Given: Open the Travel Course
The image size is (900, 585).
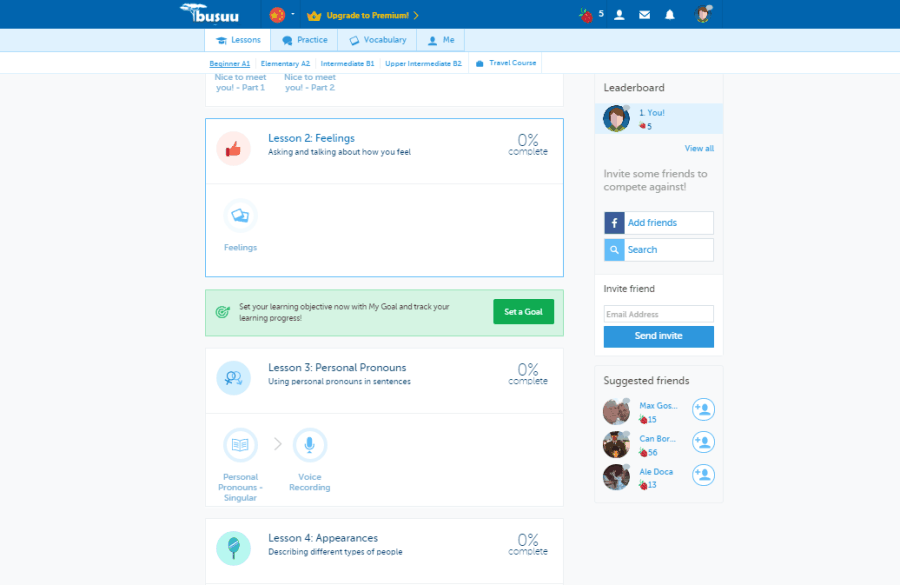Looking at the screenshot, I should [x=506, y=63].
